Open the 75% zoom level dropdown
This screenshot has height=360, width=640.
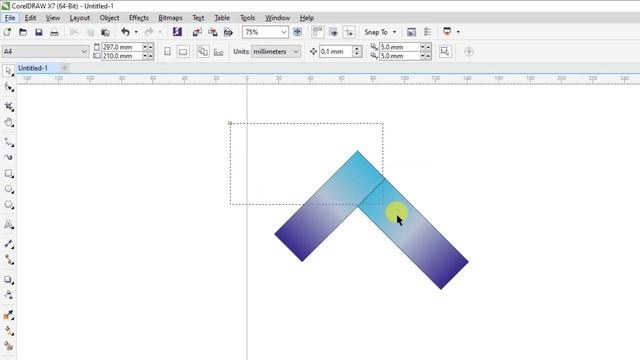pos(284,32)
